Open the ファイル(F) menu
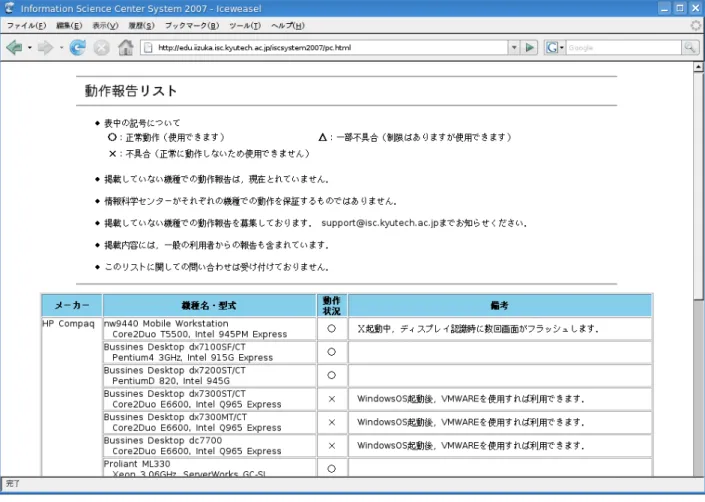The height and width of the screenshot is (502, 705). point(26,26)
